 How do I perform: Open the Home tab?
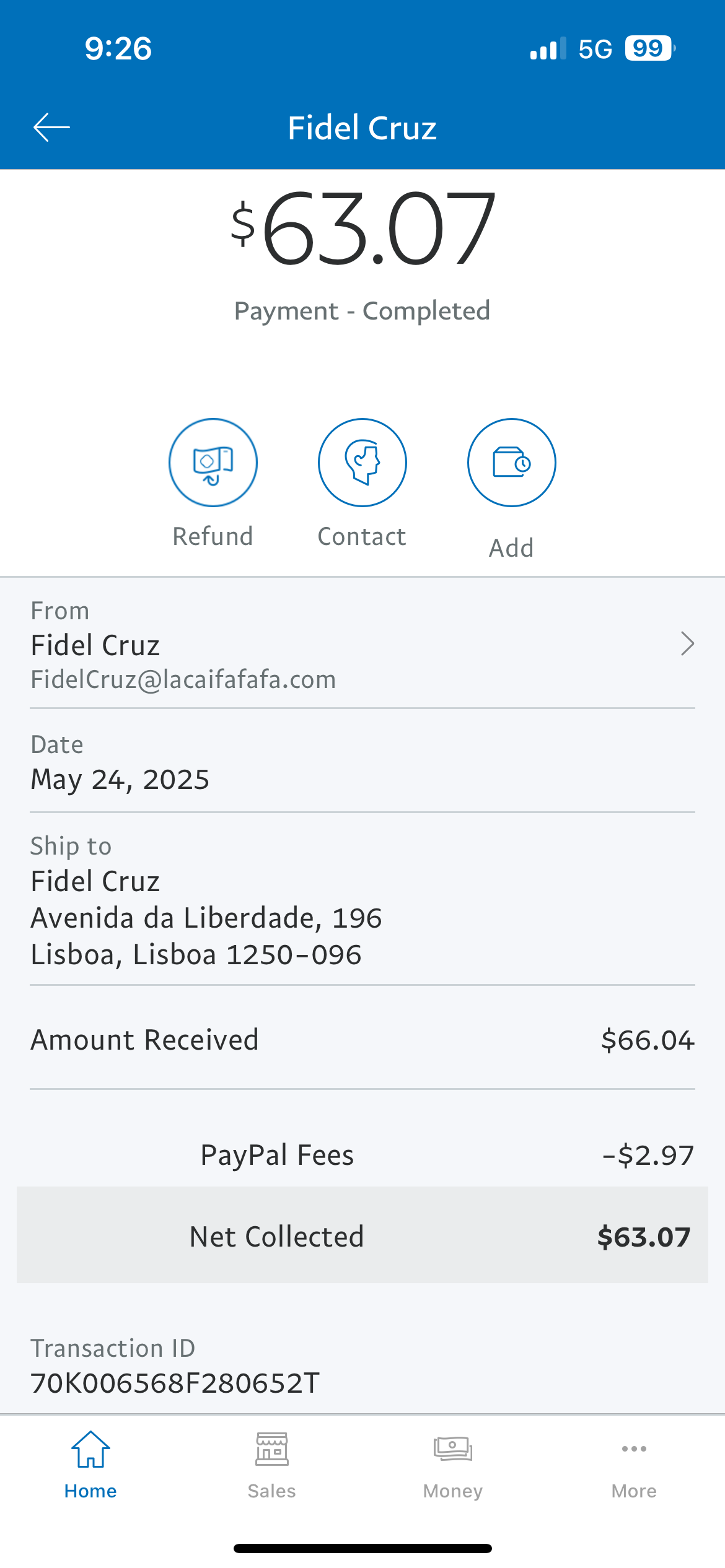(90, 1465)
